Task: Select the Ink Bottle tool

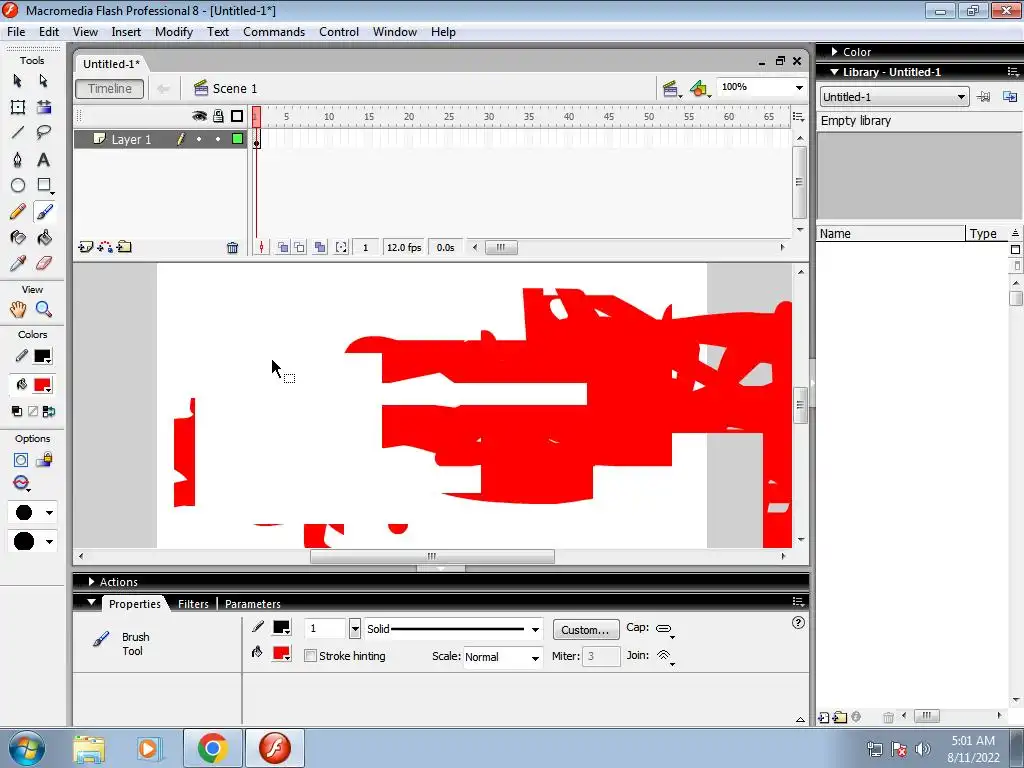Action: 18,238
